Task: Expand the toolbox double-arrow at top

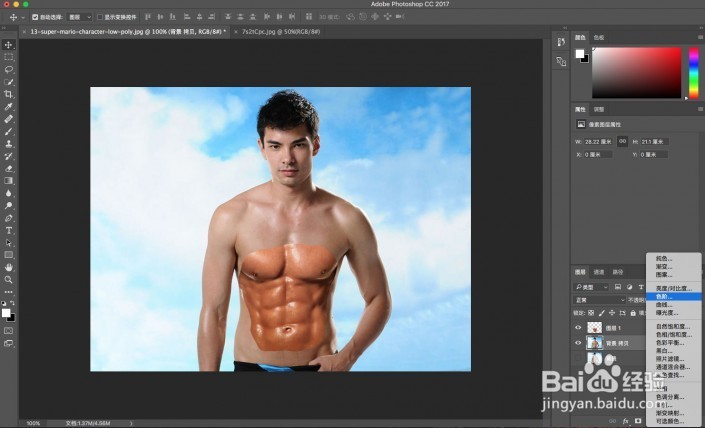Action: 4,28
